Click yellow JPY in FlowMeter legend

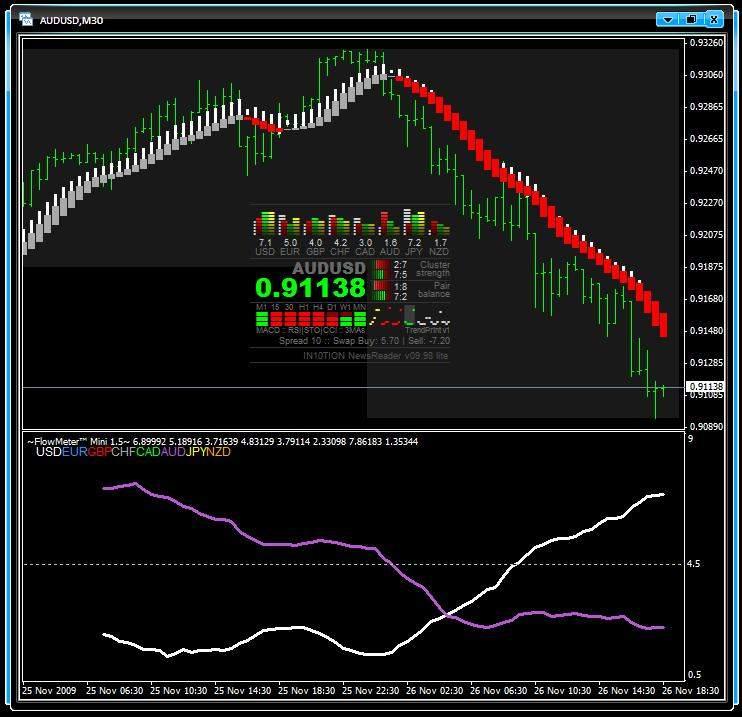point(195,452)
